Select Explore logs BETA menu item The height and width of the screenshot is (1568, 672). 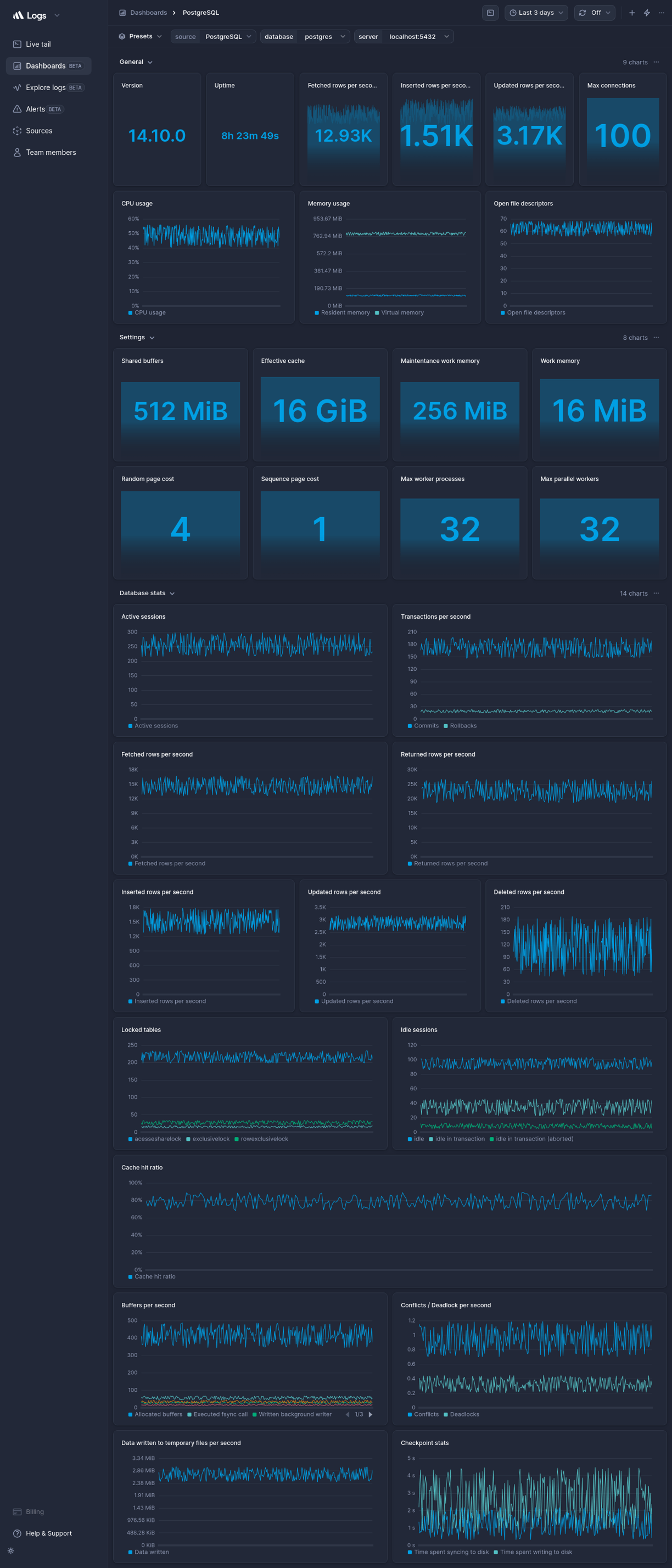tap(49, 88)
